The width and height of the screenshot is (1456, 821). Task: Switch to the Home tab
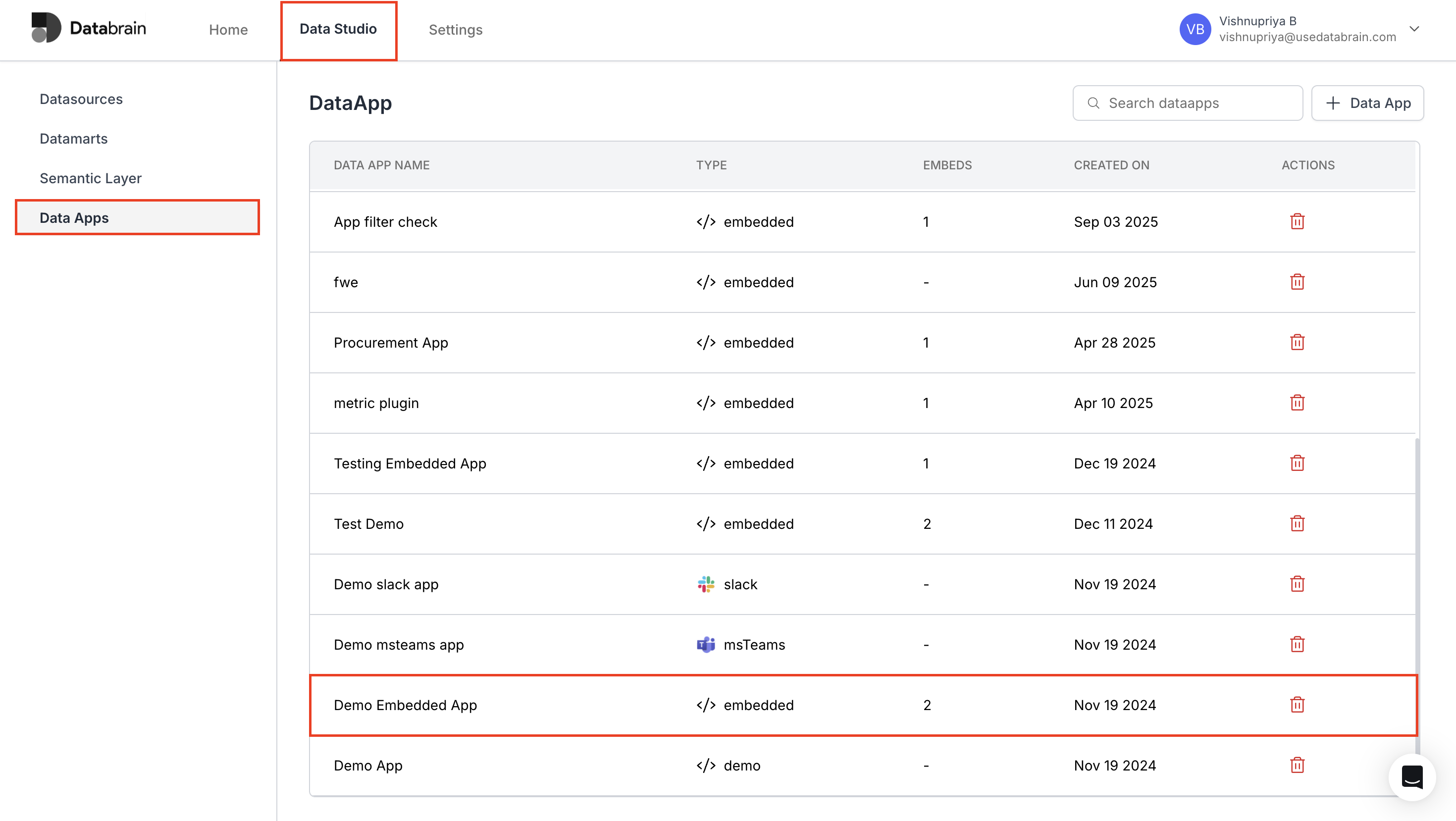(x=228, y=29)
